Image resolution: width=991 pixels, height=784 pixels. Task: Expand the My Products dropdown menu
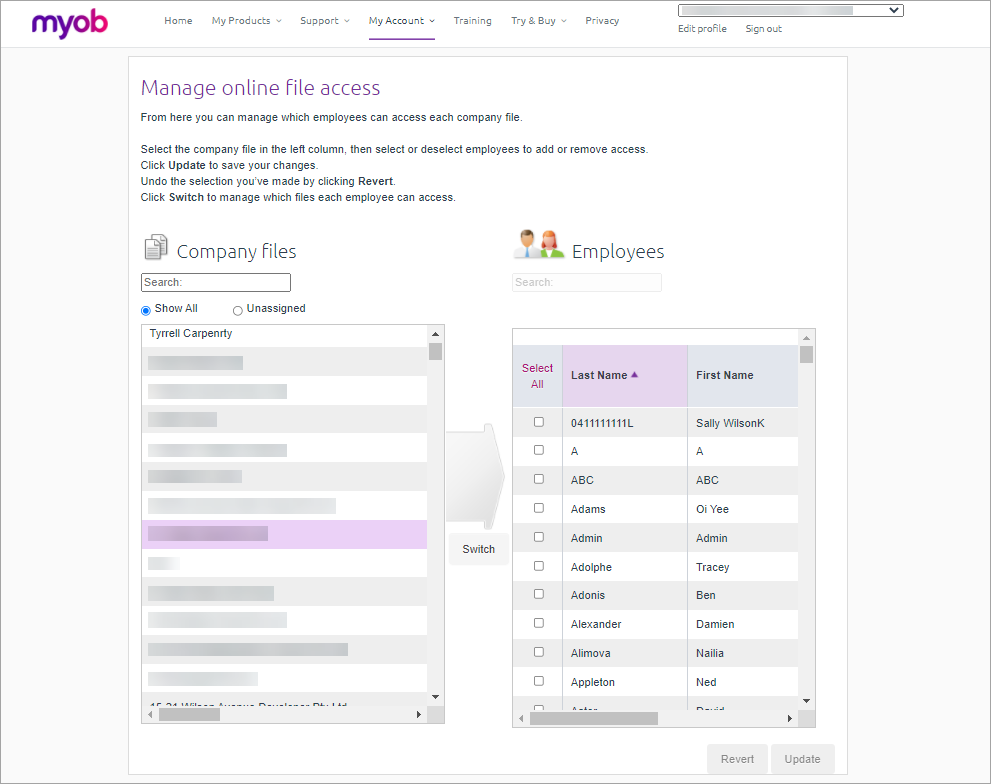(246, 20)
